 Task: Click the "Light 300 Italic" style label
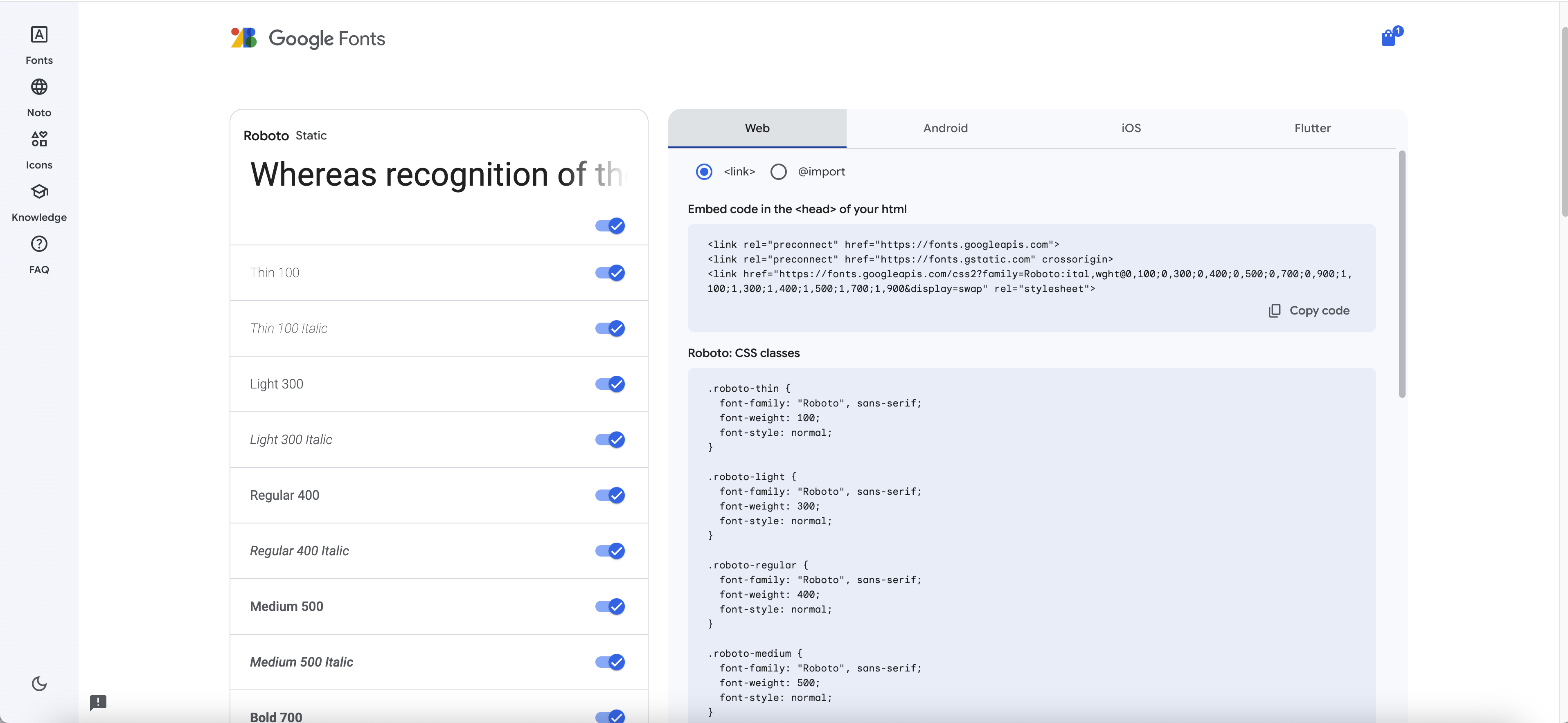(291, 440)
